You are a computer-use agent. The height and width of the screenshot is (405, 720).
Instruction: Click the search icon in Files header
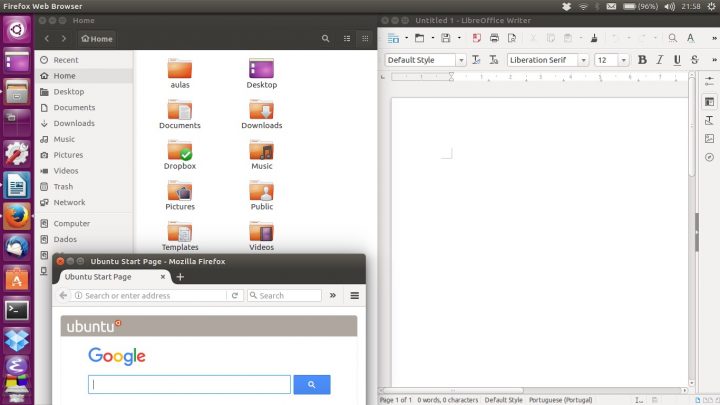coord(326,39)
